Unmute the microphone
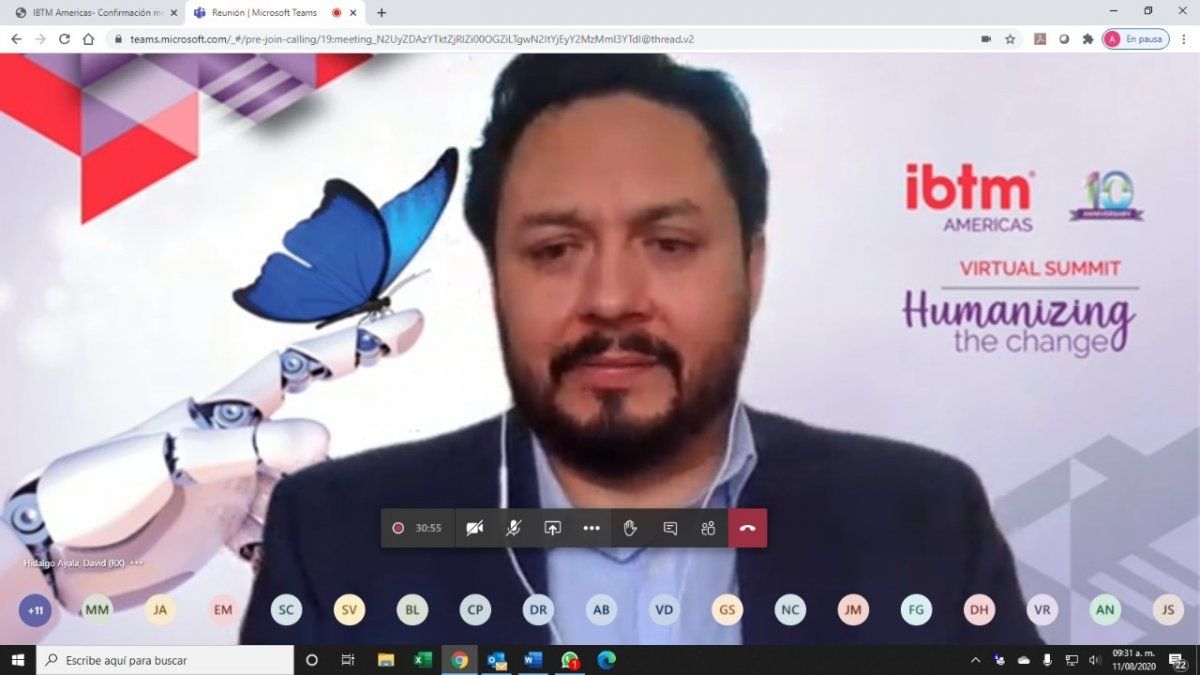Viewport: 1200px width, 675px height. tap(513, 527)
